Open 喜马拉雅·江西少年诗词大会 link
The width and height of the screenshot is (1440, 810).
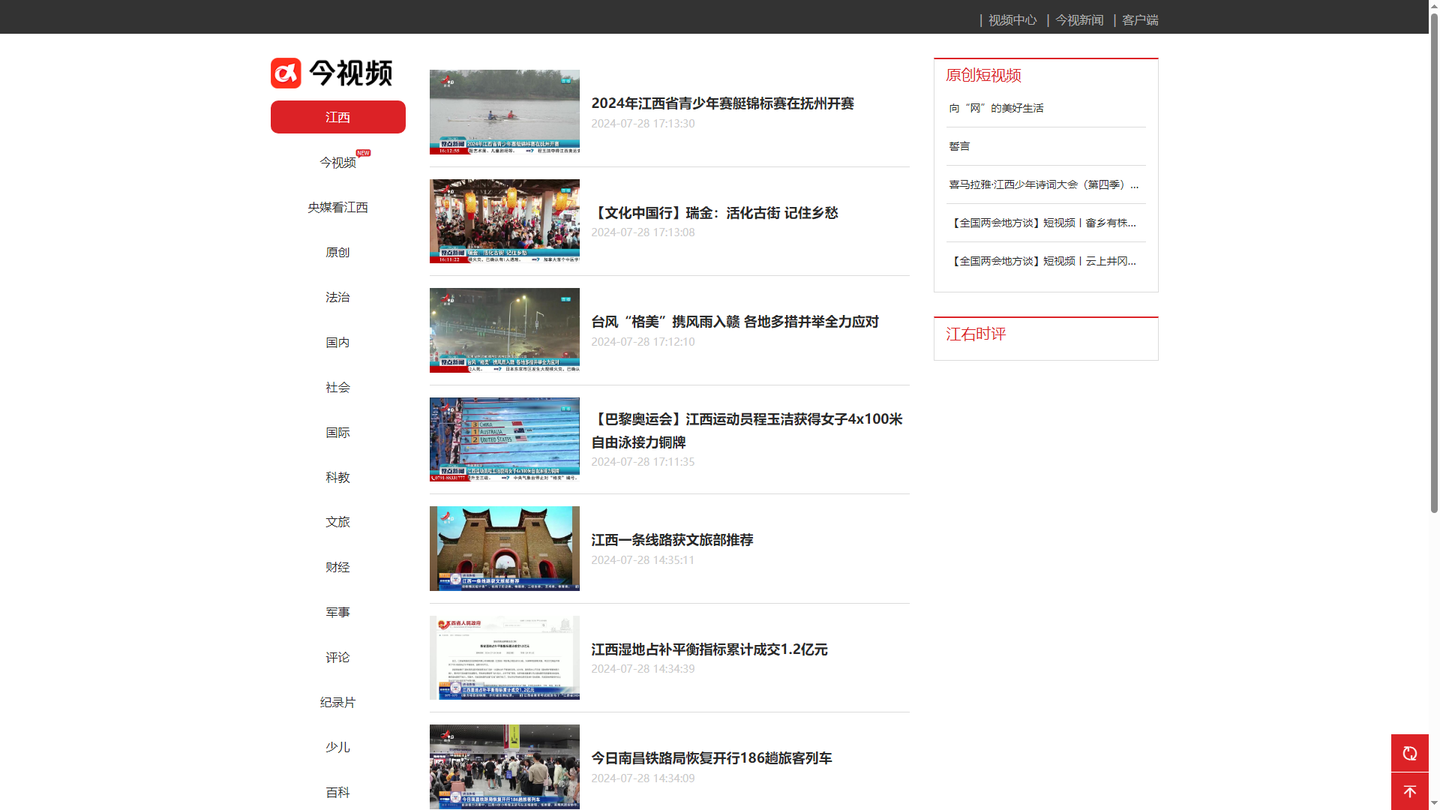tap(1044, 184)
